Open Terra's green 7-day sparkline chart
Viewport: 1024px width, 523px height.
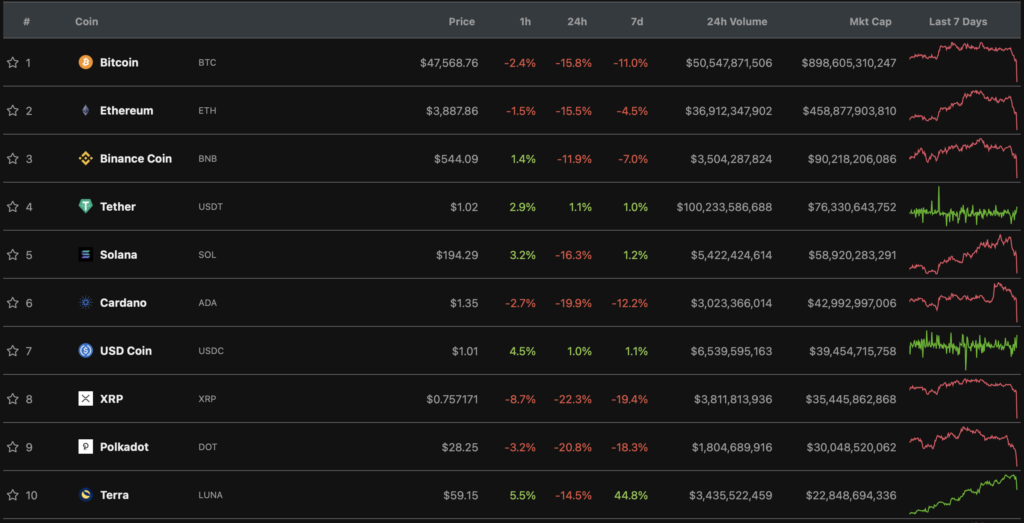[x=963, y=492]
